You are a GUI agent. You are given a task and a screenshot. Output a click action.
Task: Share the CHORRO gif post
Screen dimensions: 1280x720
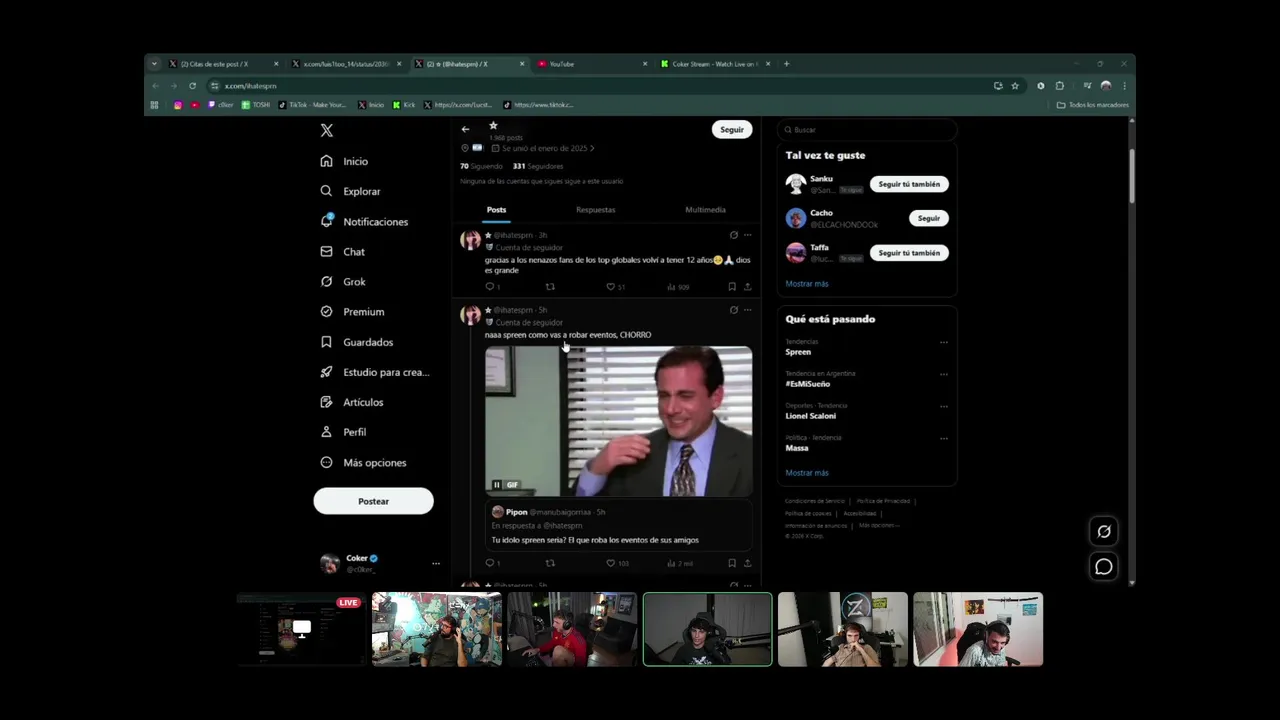(x=747, y=563)
